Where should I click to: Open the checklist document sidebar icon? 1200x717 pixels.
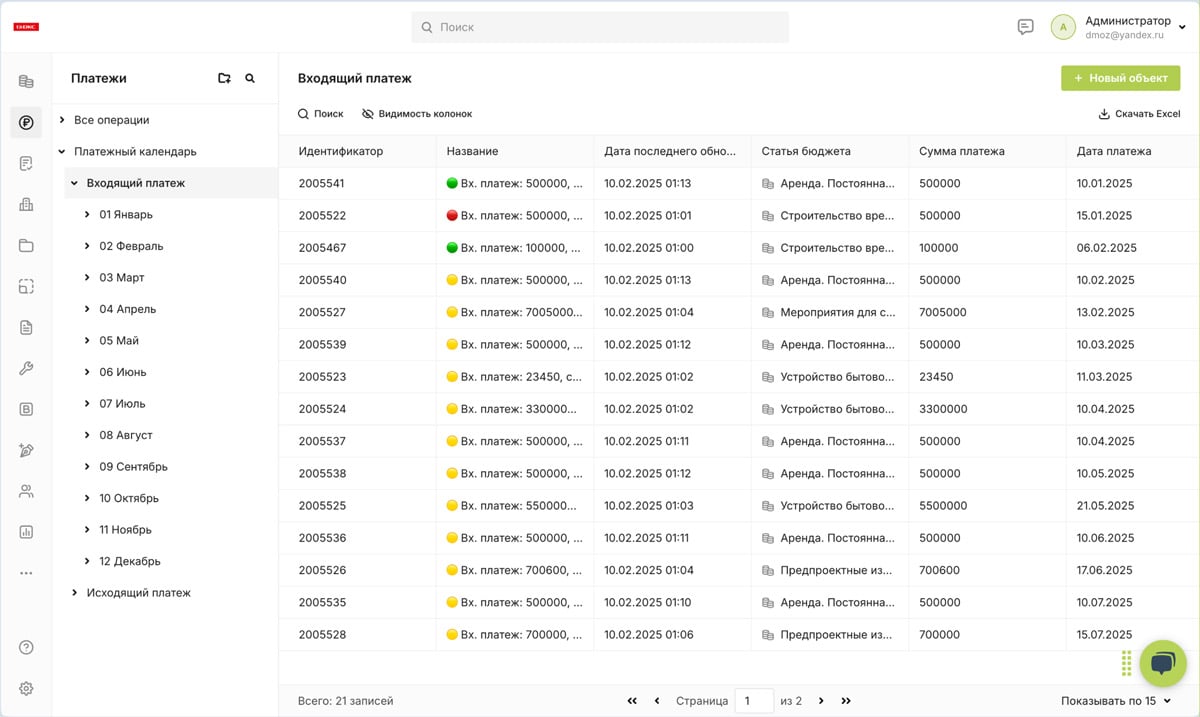point(26,163)
